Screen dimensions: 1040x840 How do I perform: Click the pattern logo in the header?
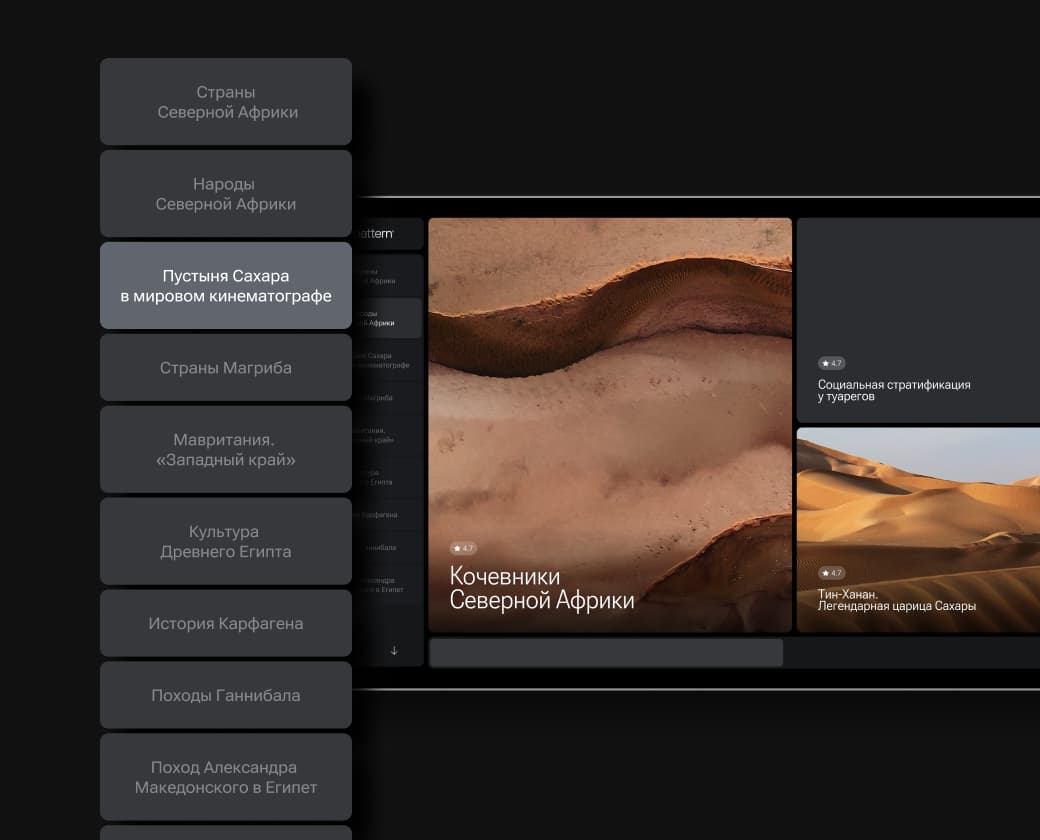coord(378,232)
